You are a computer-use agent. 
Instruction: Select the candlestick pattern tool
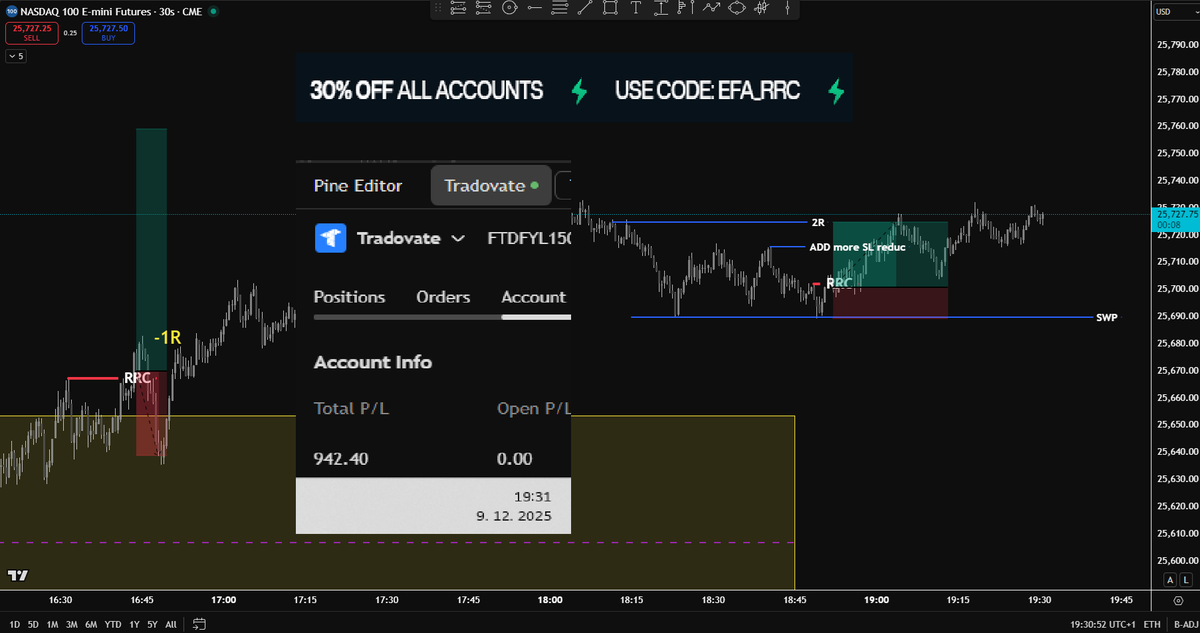click(x=762, y=8)
